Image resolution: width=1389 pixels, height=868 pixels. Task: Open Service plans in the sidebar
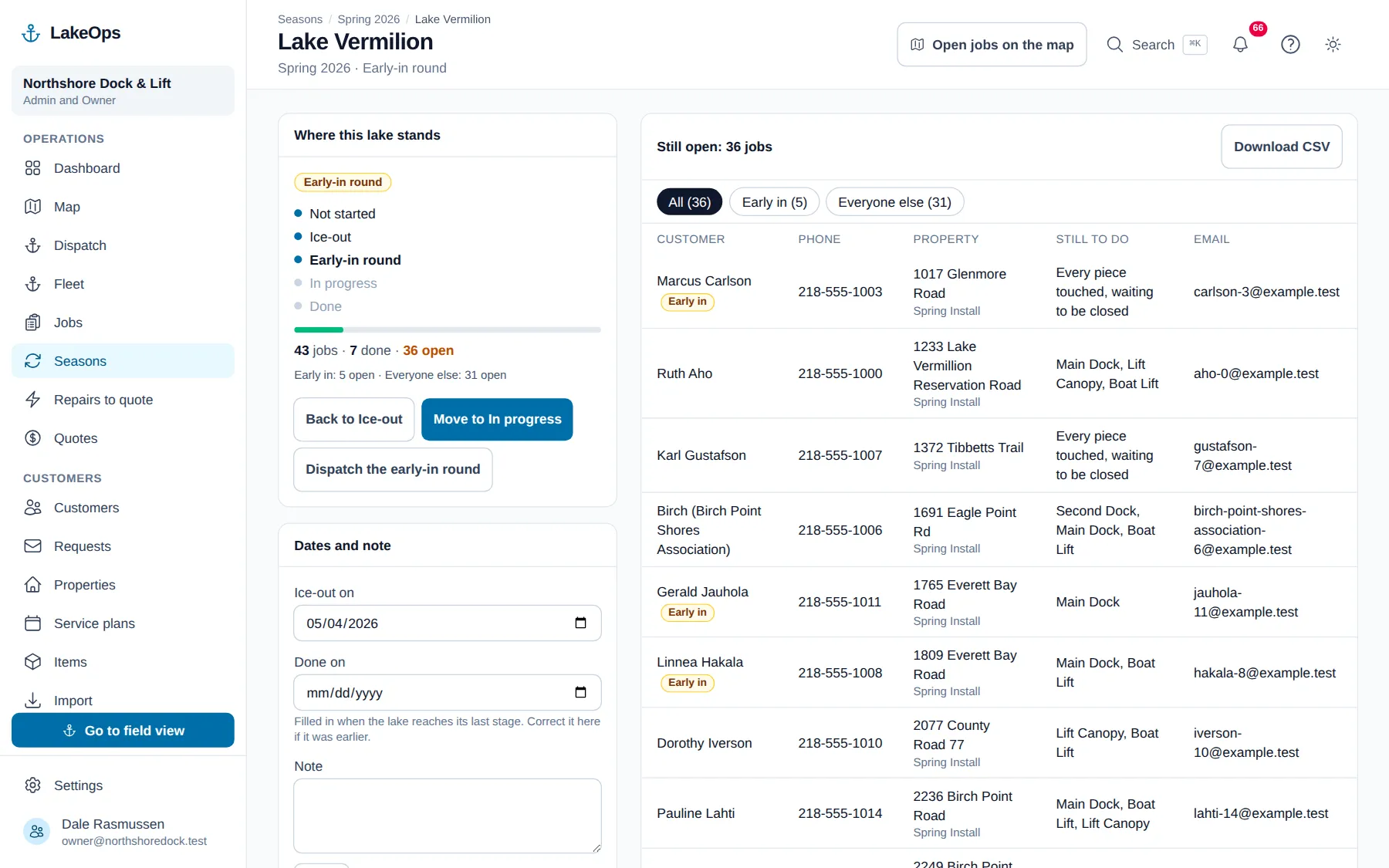pos(123,623)
